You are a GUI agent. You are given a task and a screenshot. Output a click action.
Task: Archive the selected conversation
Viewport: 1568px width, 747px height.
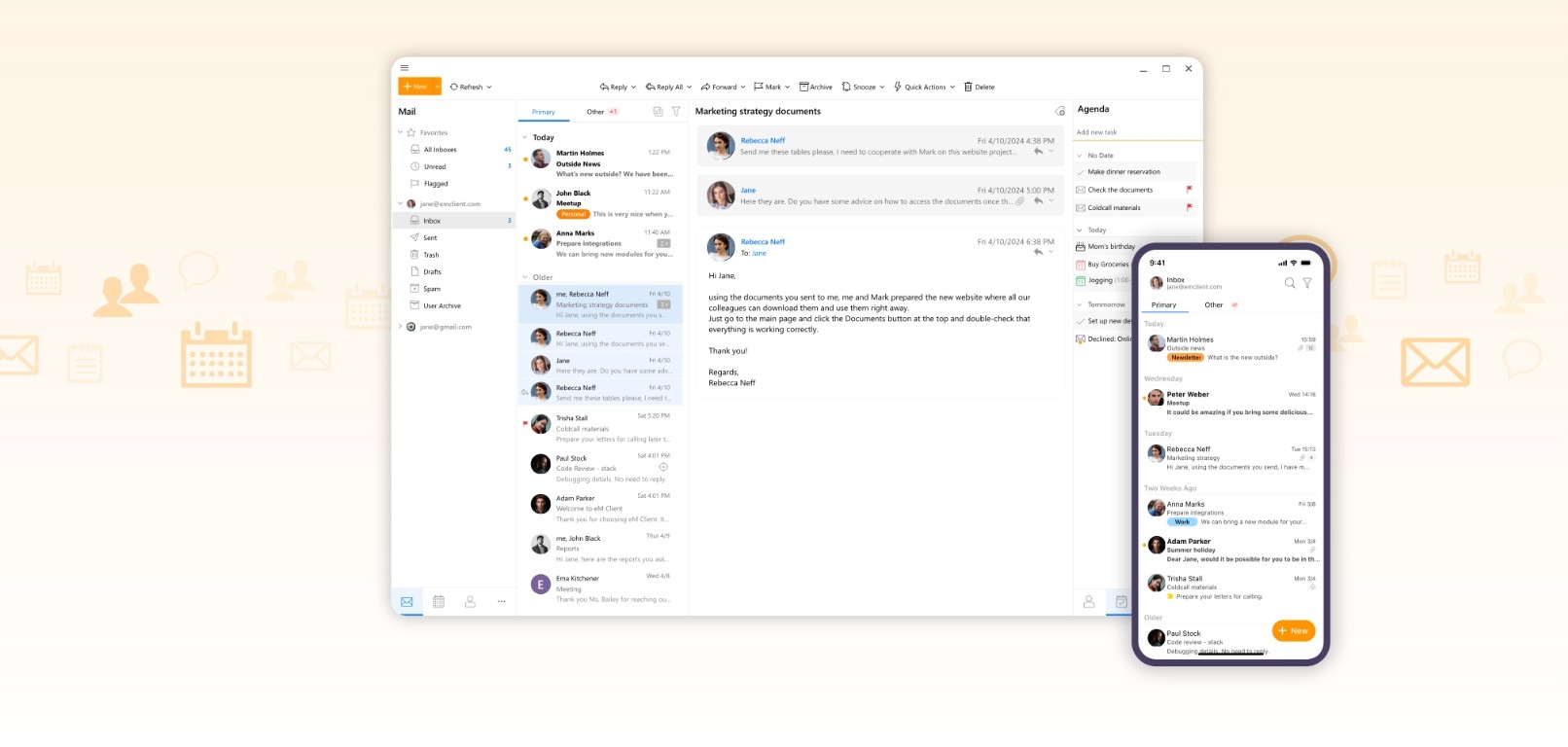pos(816,87)
